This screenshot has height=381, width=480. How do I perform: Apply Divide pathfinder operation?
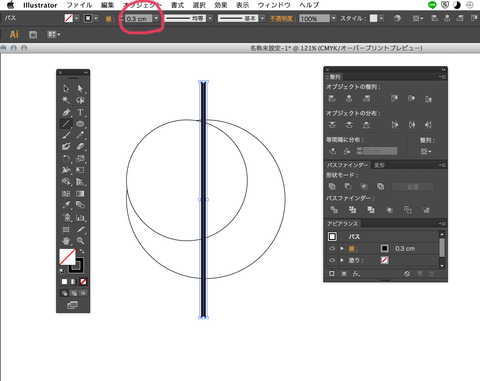pyautogui.click(x=334, y=209)
